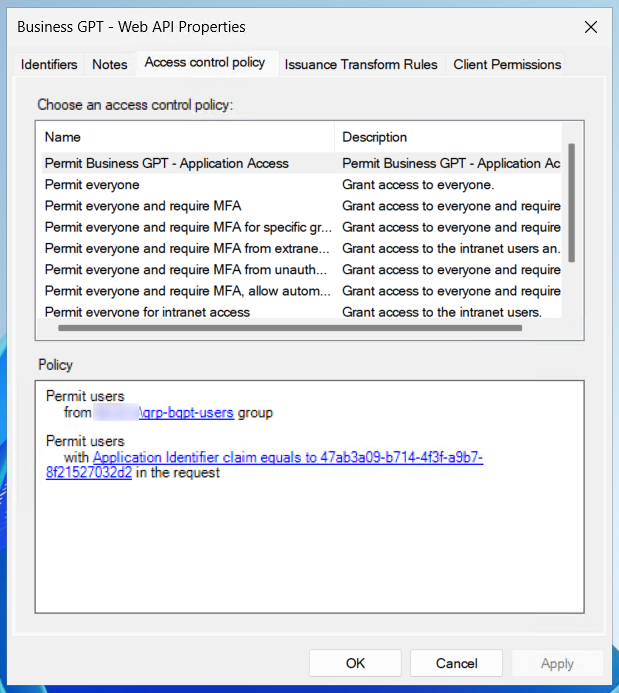The height and width of the screenshot is (693, 619).
Task: Select Permit everyone for intranet access row
Action: point(301,311)
